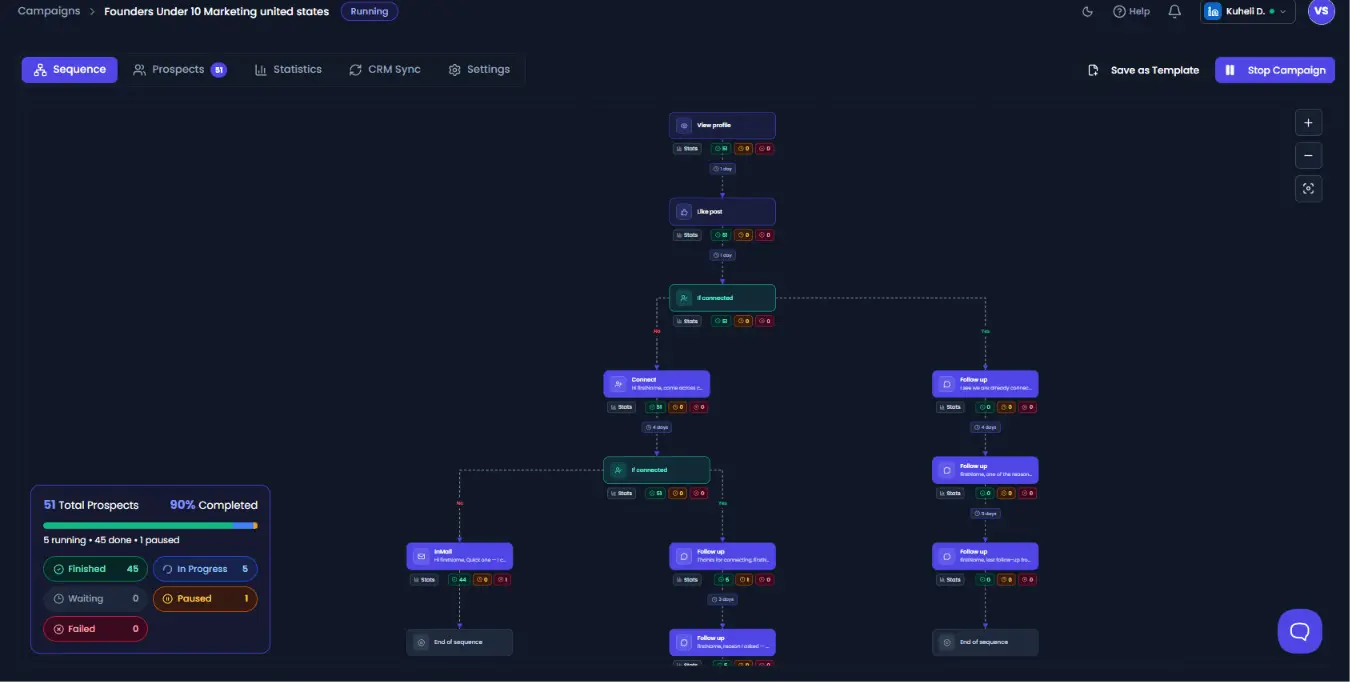Select the Connect step node
The height and width of the screenshot is (682, 1350).
point(656,384)
